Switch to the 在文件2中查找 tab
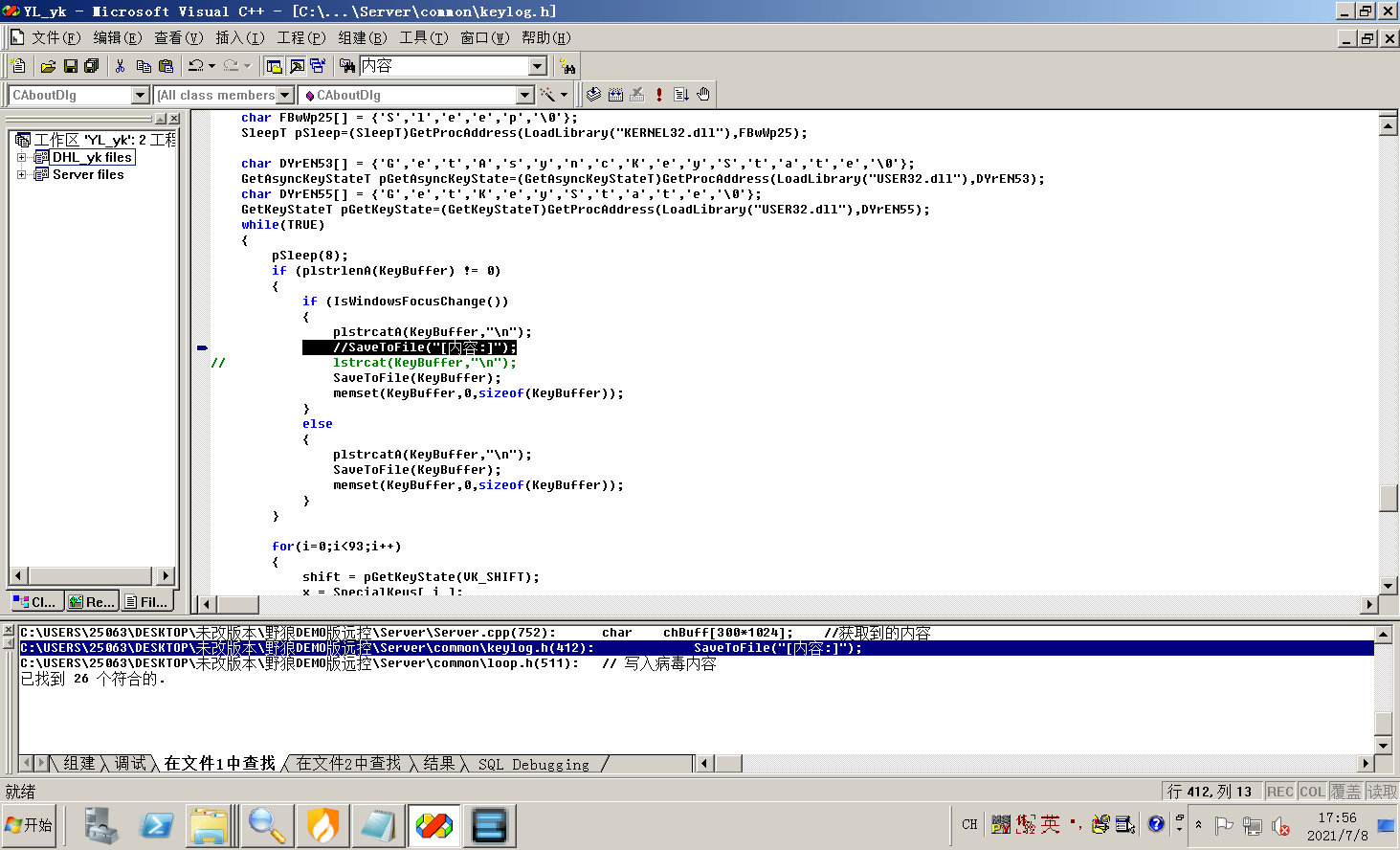Image resolution: width=1400 pixels, height=850 pixels. tap(348, 763)
